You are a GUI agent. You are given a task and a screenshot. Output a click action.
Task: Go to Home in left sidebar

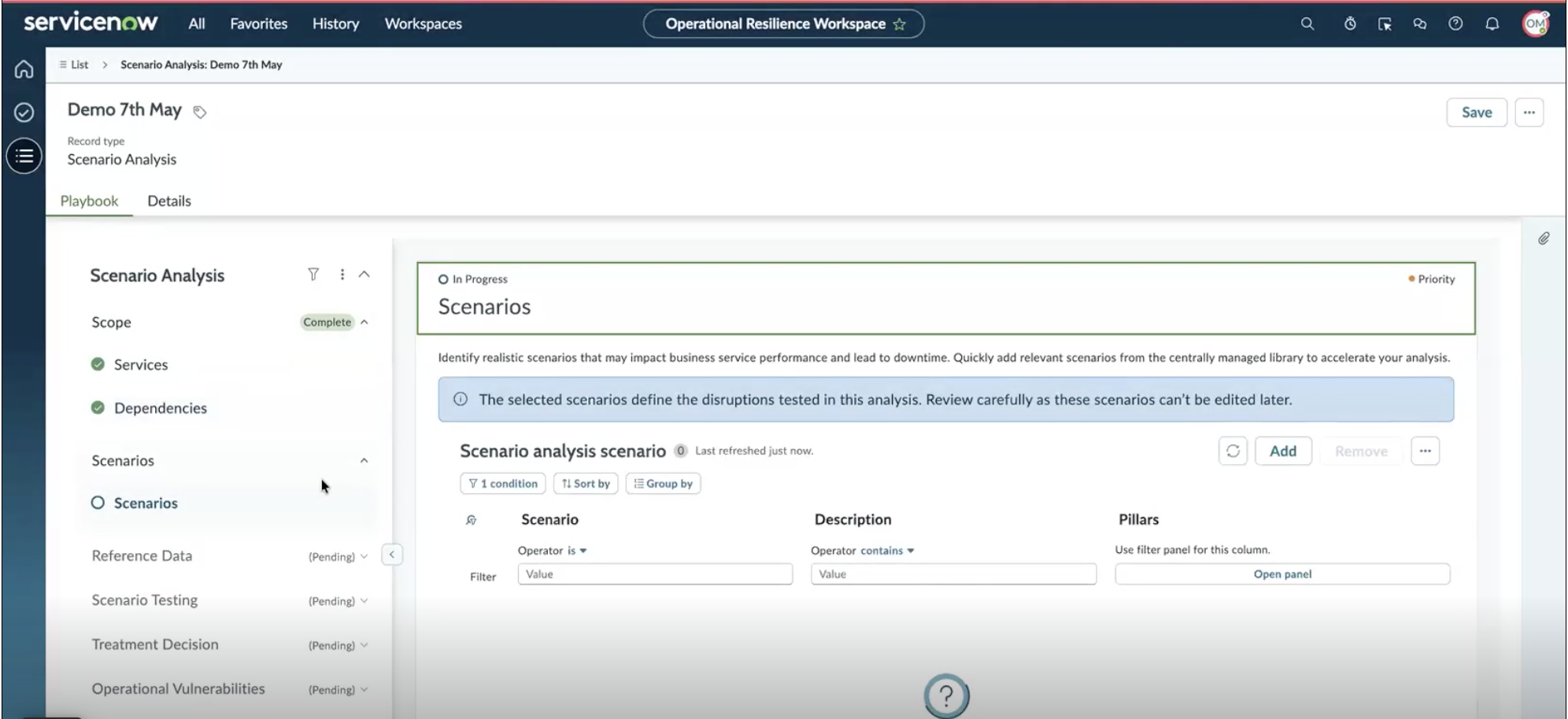[x=24, y=69]
